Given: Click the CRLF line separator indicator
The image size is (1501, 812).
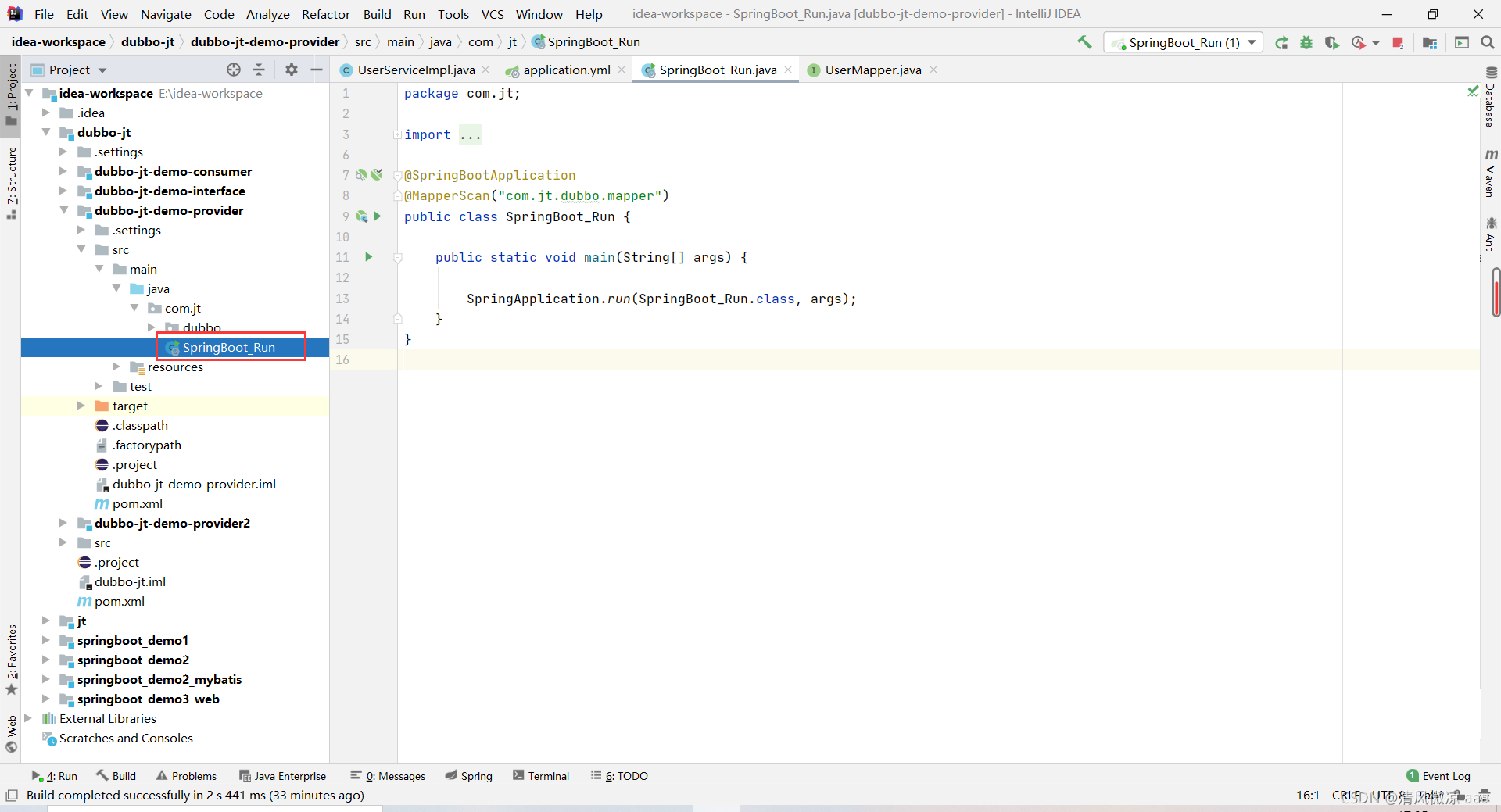Looking at the screenshot, I should tap(1345, 796).
